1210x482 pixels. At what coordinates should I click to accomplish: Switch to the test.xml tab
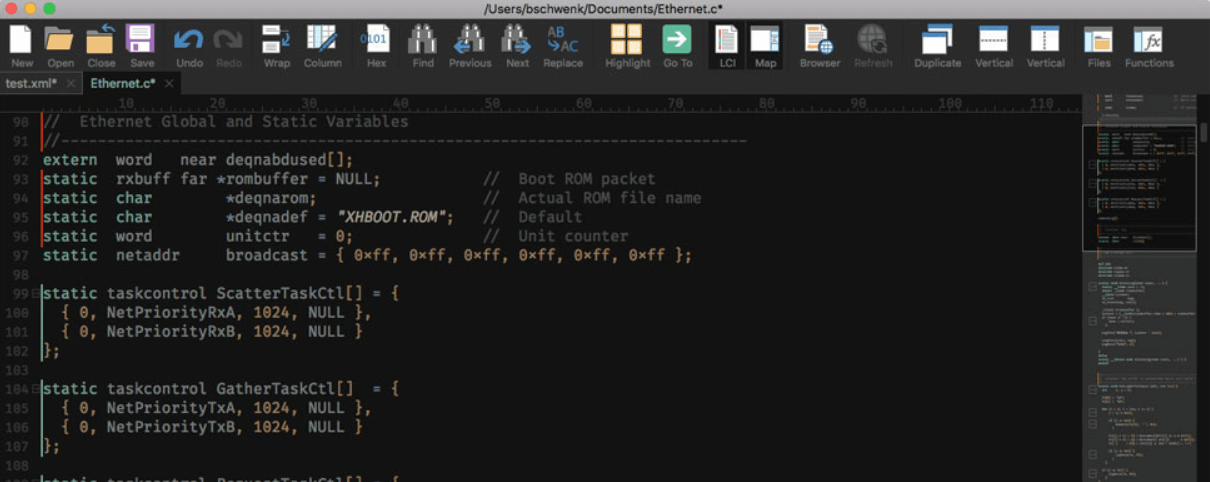[x=30, y=83]
